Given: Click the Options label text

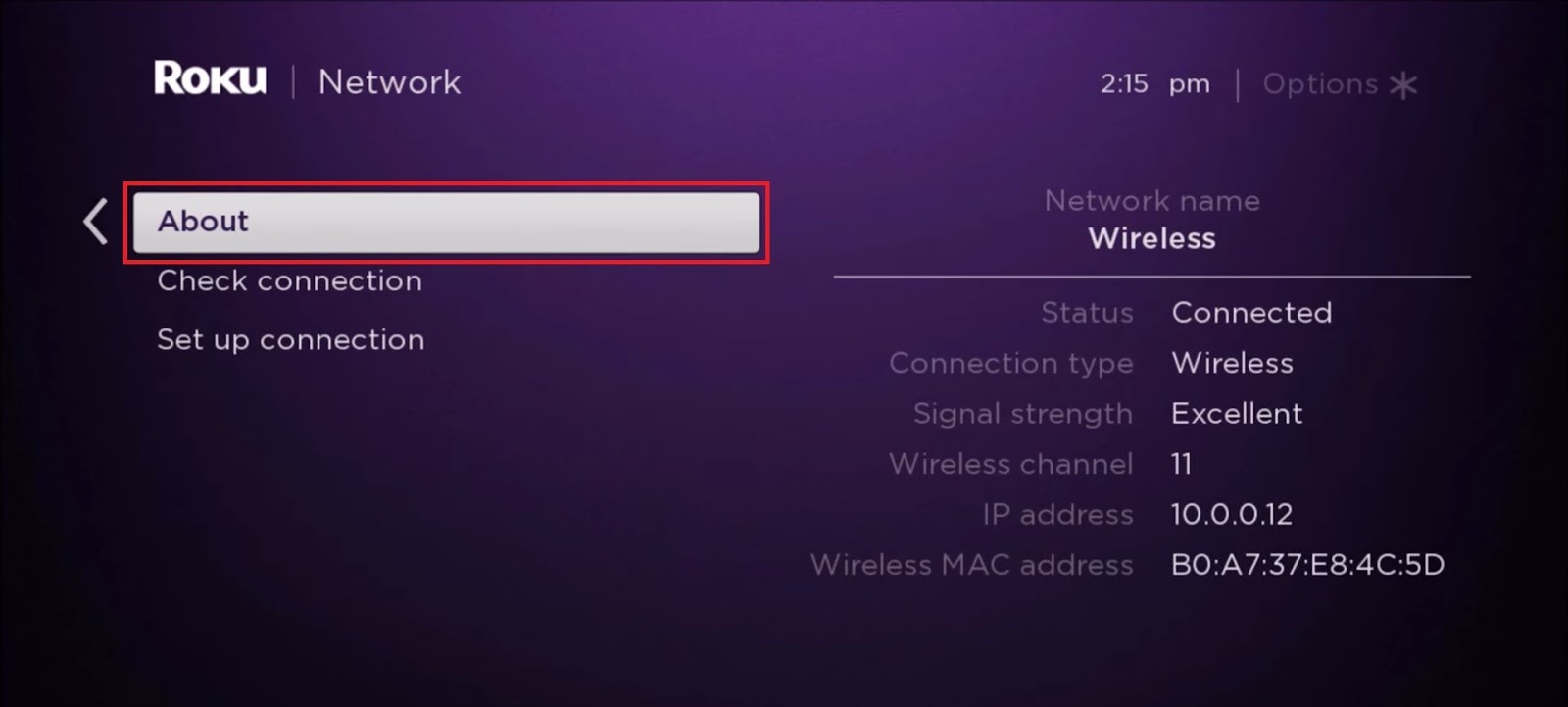Looking at the screenshot, I should pyautogui.click(x=1319, y=84).
